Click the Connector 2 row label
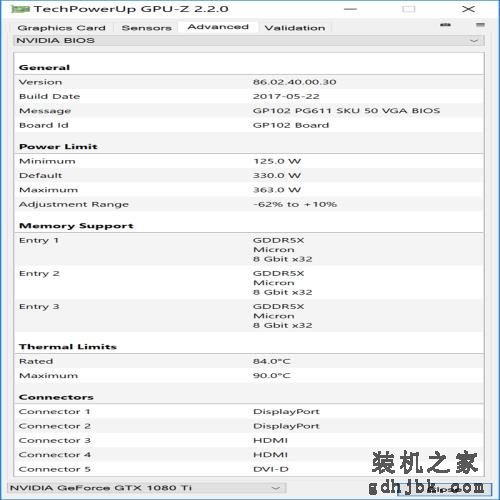This screenshot has width=500, height=500. (55, 426)
